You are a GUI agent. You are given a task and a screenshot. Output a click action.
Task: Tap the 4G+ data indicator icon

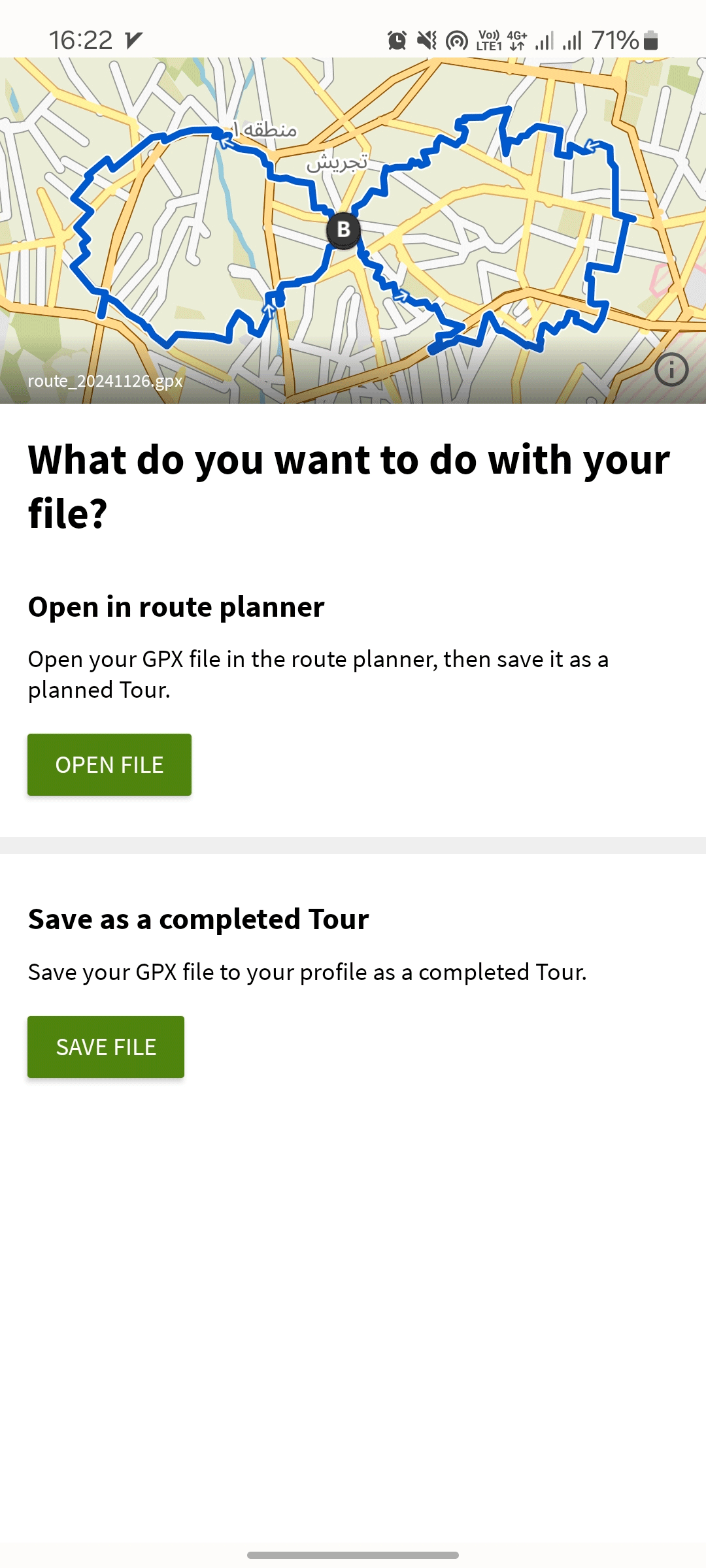click(x=517, y=41)
